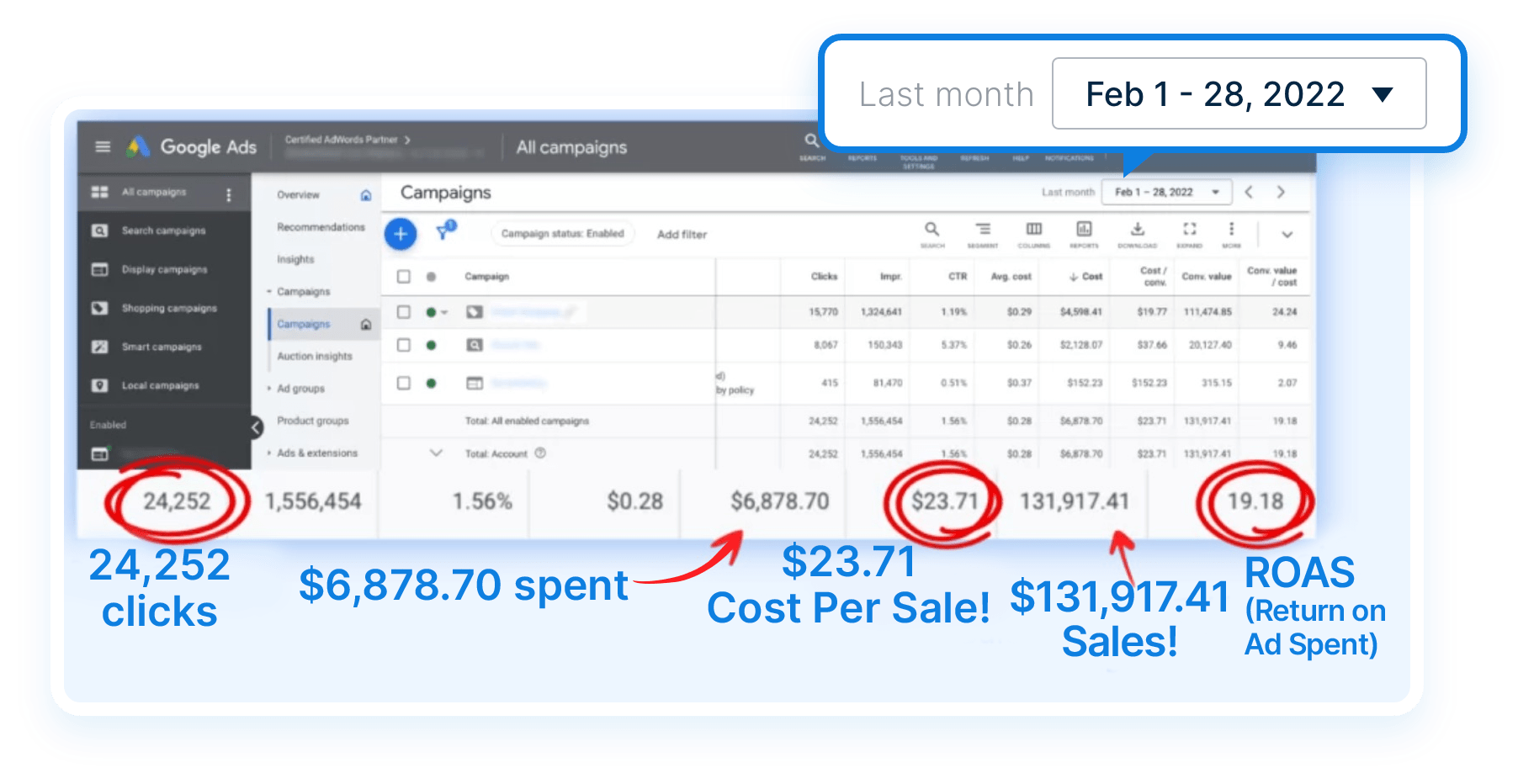
Task: Go to next date range arrow
Action: tap(1281, 192)
